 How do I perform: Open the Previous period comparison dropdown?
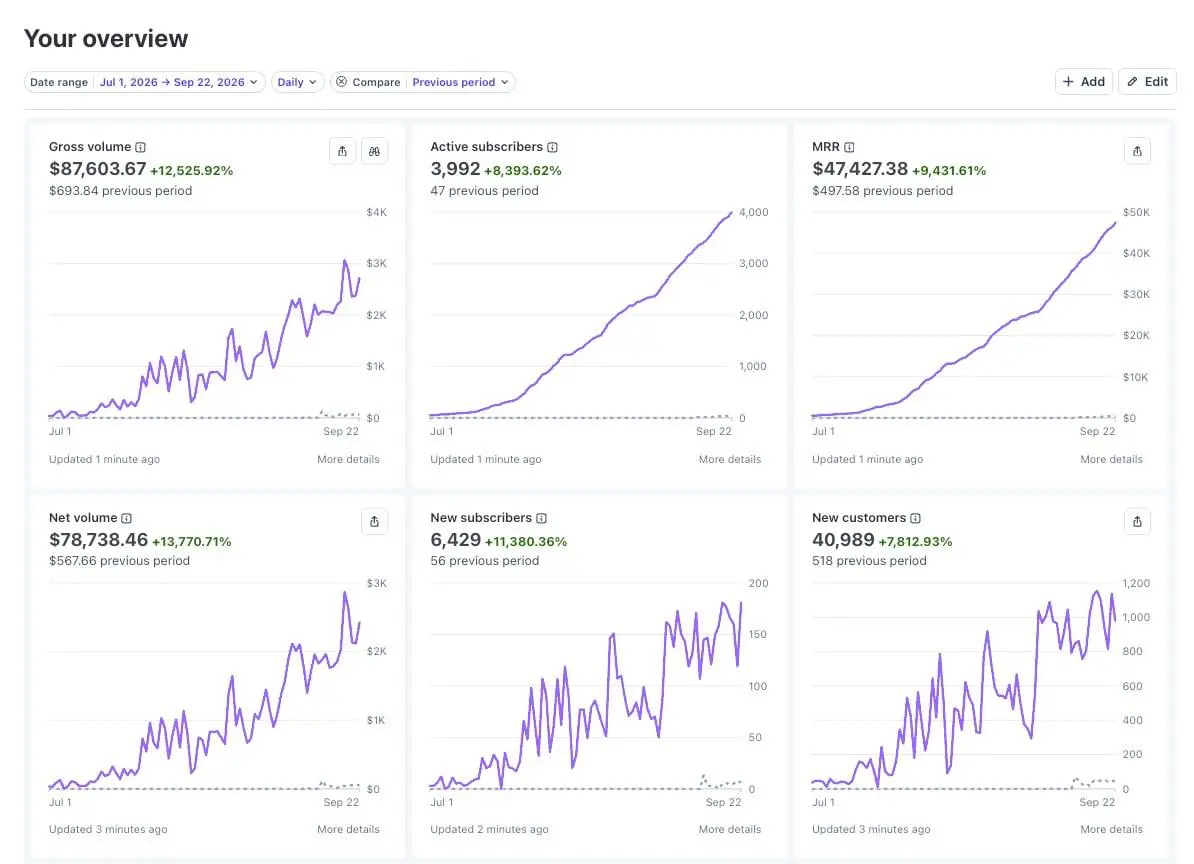coord(460,82)
